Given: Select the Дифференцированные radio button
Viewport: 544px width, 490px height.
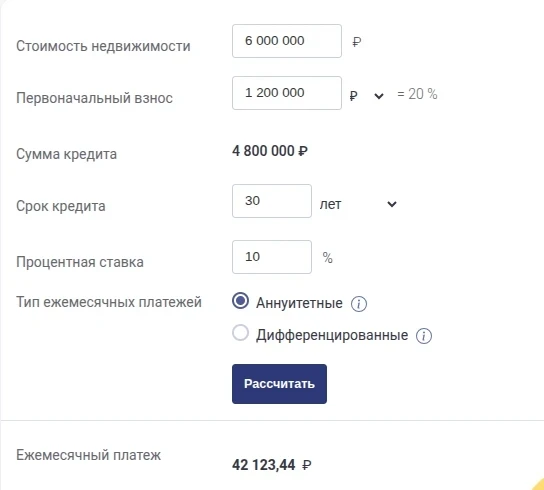Looking at the screenshot, I should click(x=240, y=332).
